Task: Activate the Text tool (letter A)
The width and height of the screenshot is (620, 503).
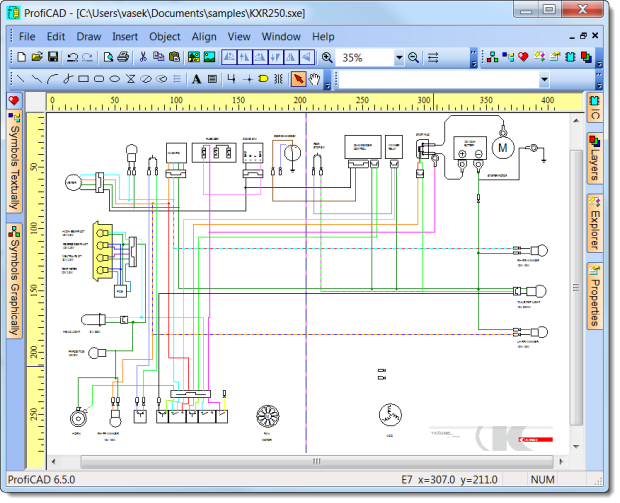Action: 196,79
